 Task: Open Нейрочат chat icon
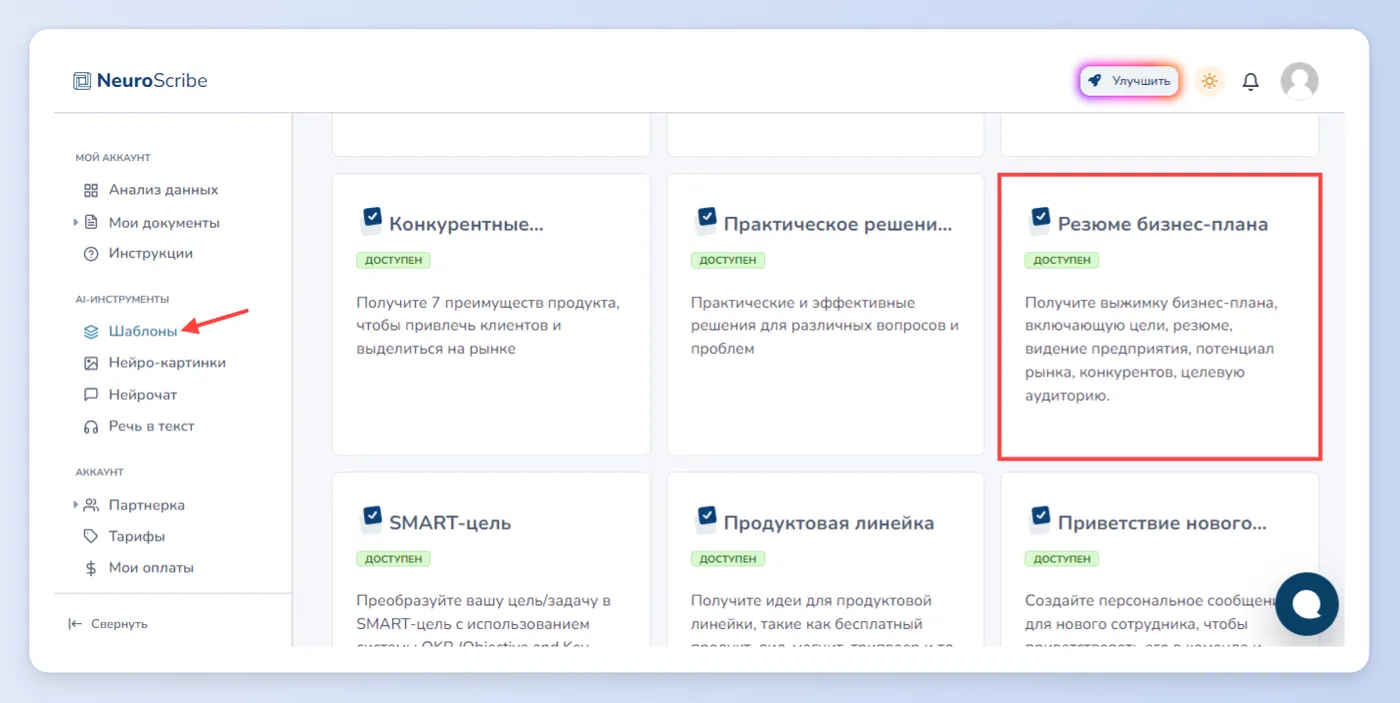tap(91, 395)
